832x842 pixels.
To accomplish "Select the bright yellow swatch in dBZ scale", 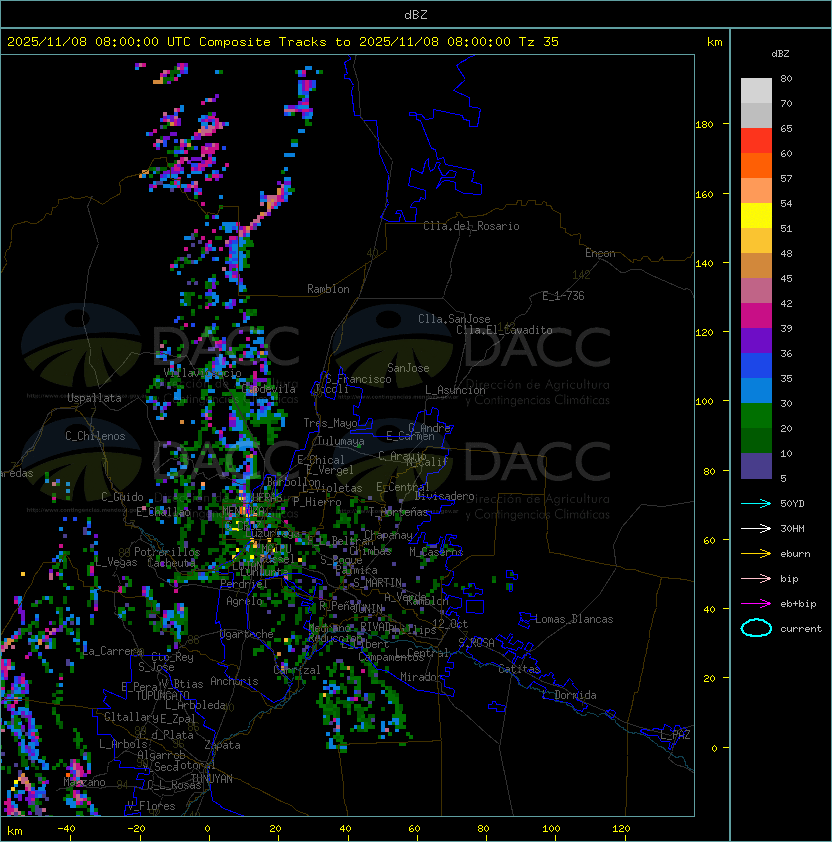I will coord(756,215).
